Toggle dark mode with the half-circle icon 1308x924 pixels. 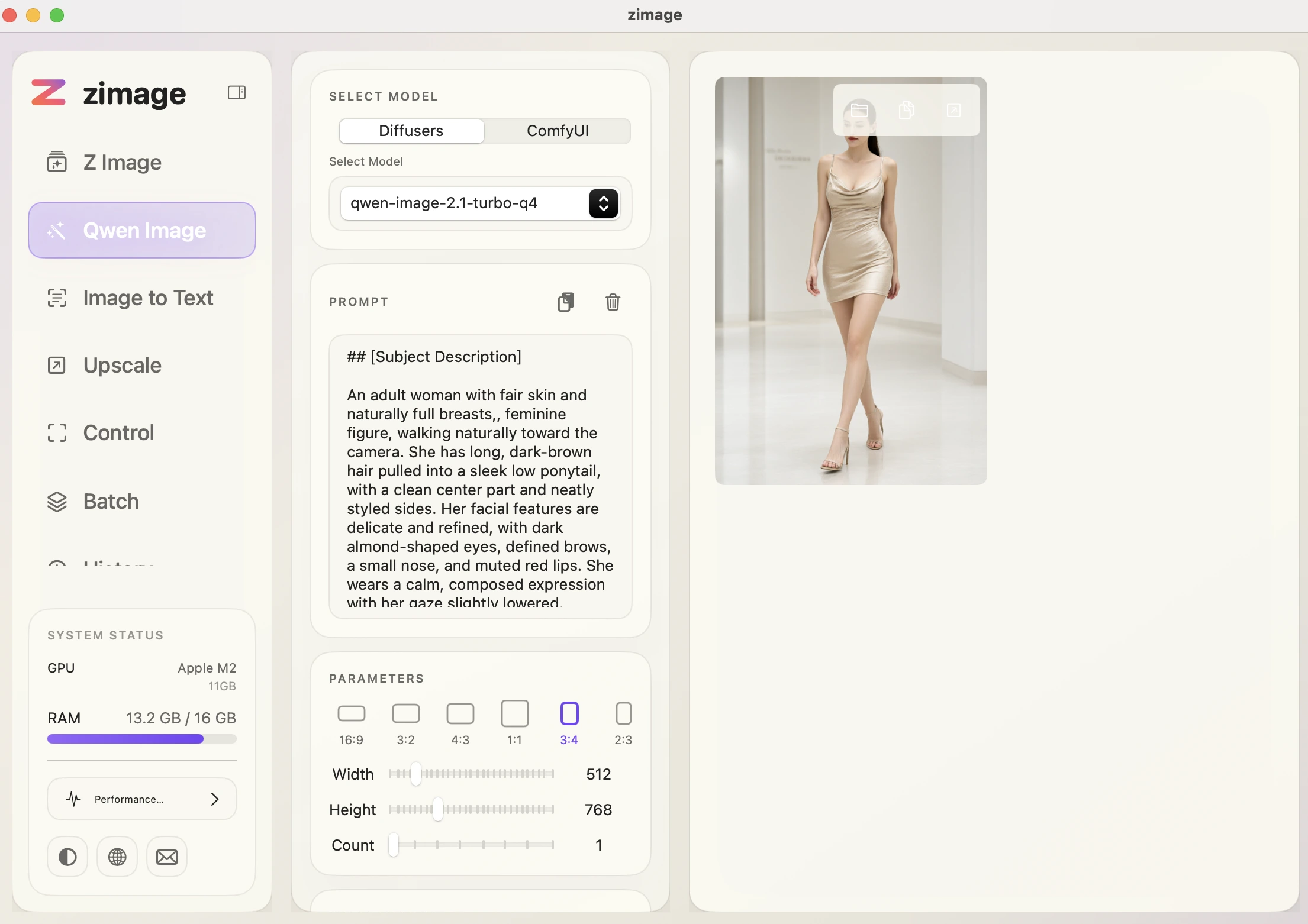(67, 857)
